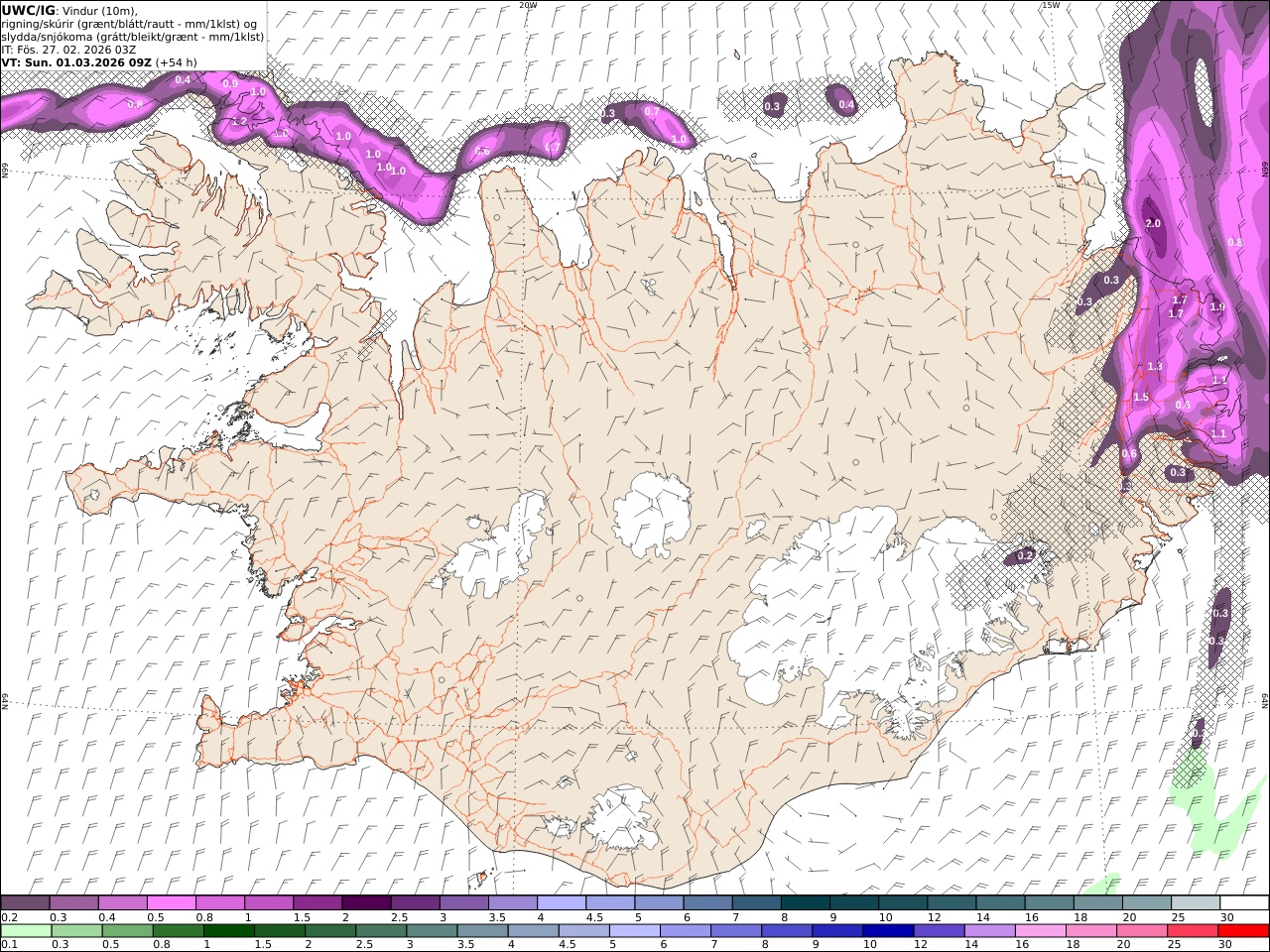
Task: Pick upper legend swatch starting at 1.5
Action: click(x=317, y=903)
